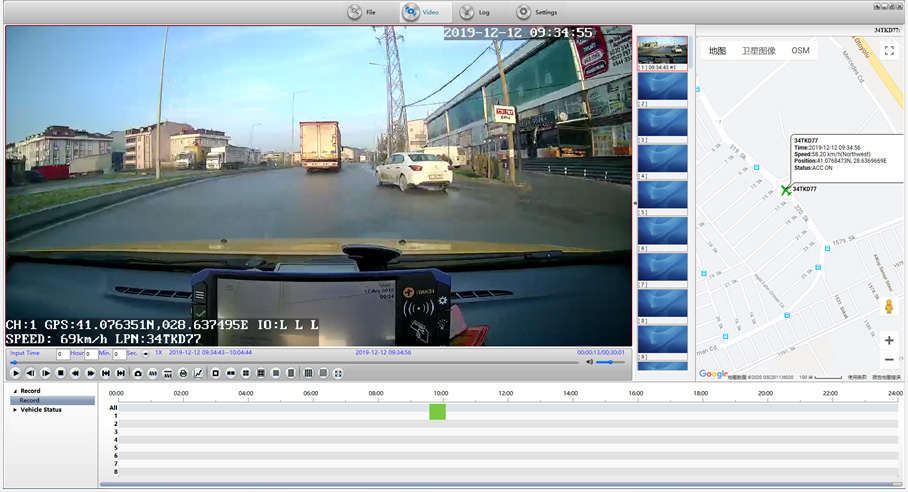This screenshot has height=492, width=908.
Task: Open the File tab
Action: point(363,12)
